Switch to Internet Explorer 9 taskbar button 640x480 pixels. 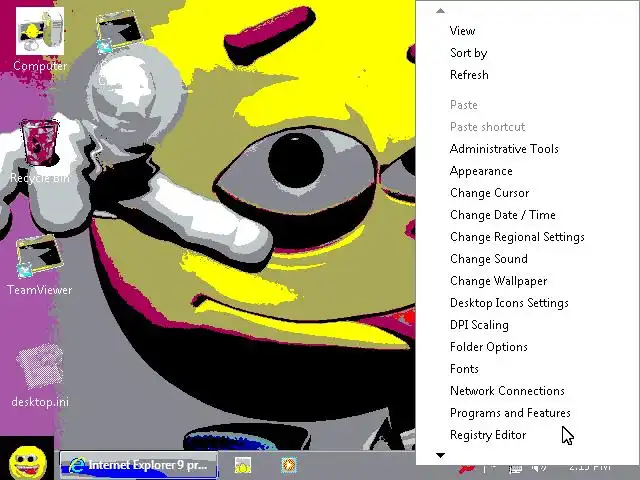(139, 464)
